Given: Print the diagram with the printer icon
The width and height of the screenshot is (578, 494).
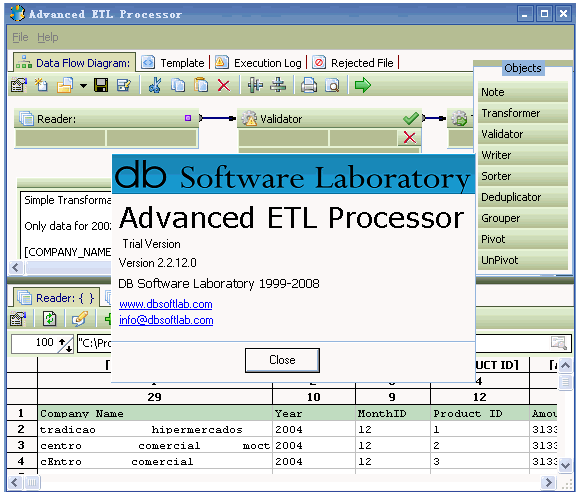Looking at the screenshot, I should [x=309, y=85].
